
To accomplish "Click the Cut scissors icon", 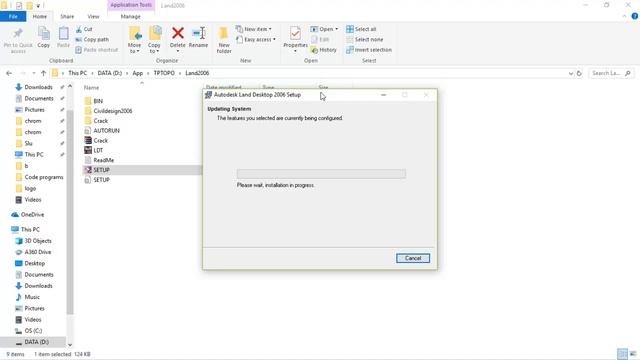I will tap(79, 29).
